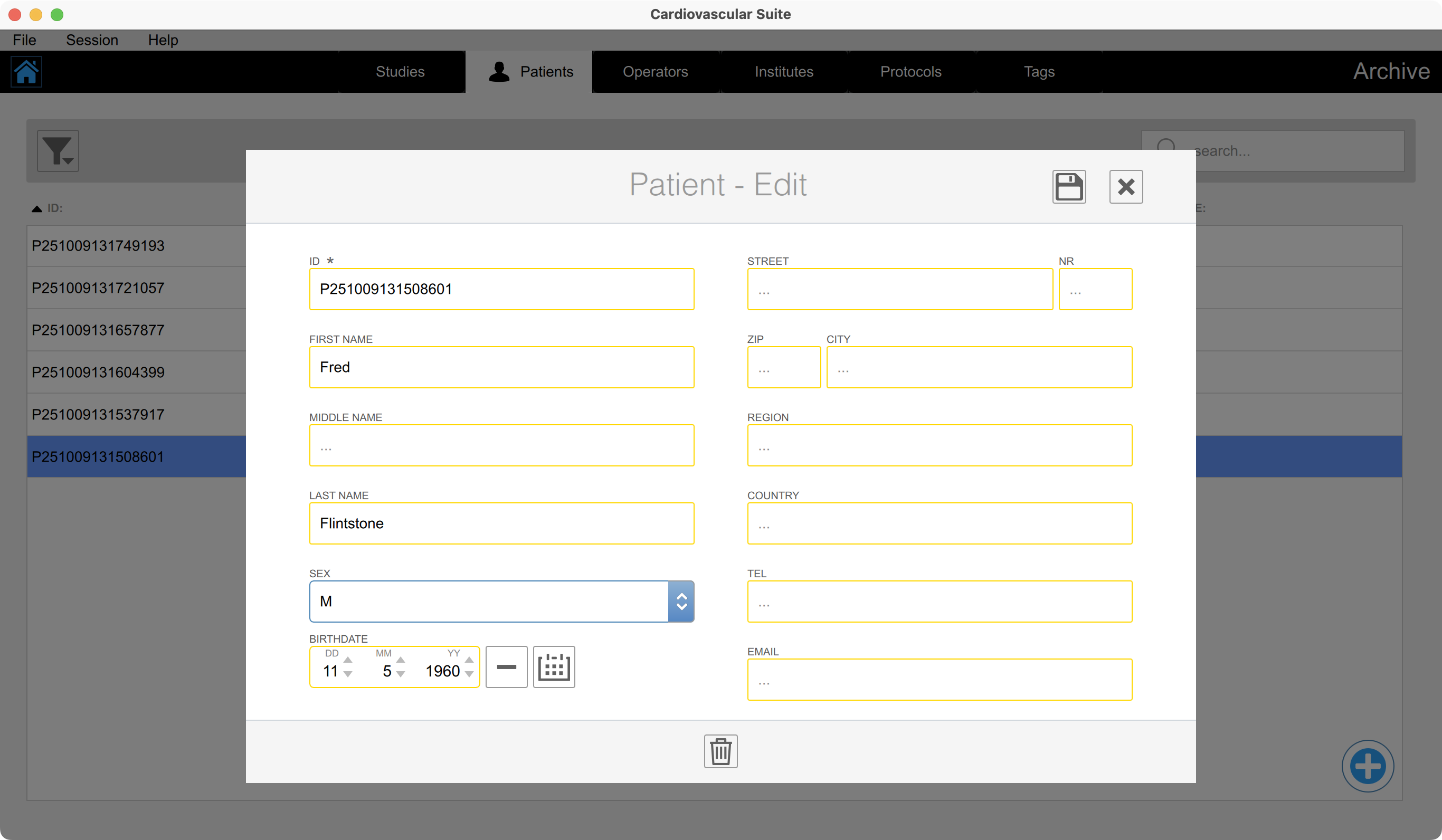This screenshot has width=1442, height=840.
Task: Select patient P251009131721057 from the list
Action: point(98,288)
